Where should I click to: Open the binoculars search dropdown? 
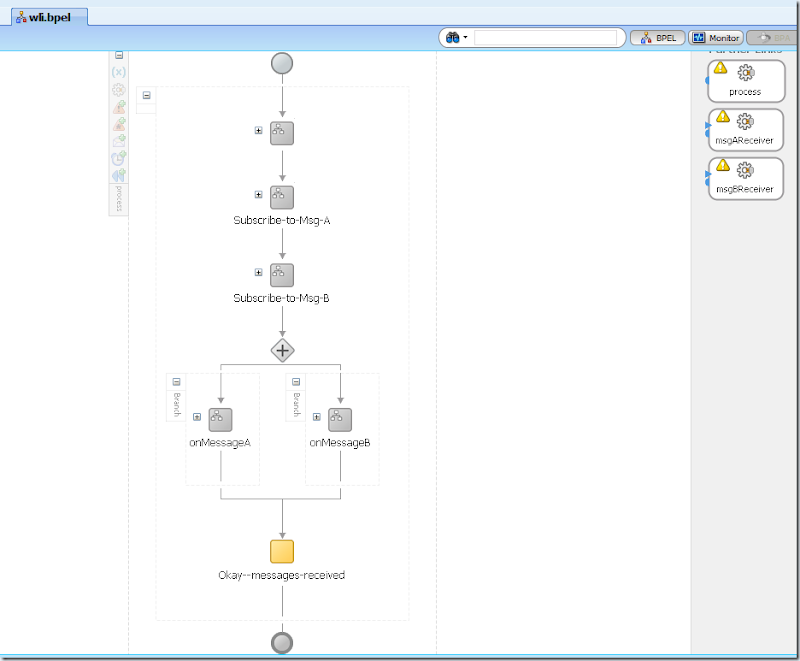coord(457,38)
